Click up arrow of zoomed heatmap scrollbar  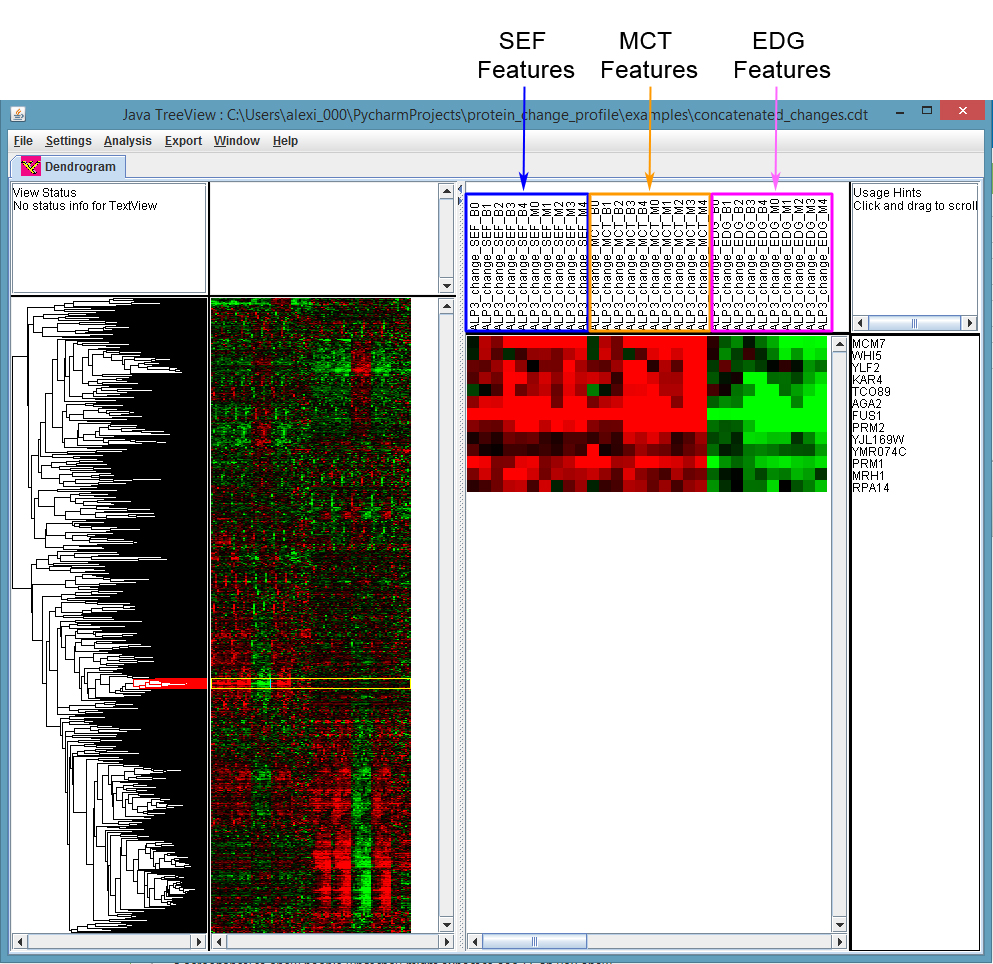840,344
